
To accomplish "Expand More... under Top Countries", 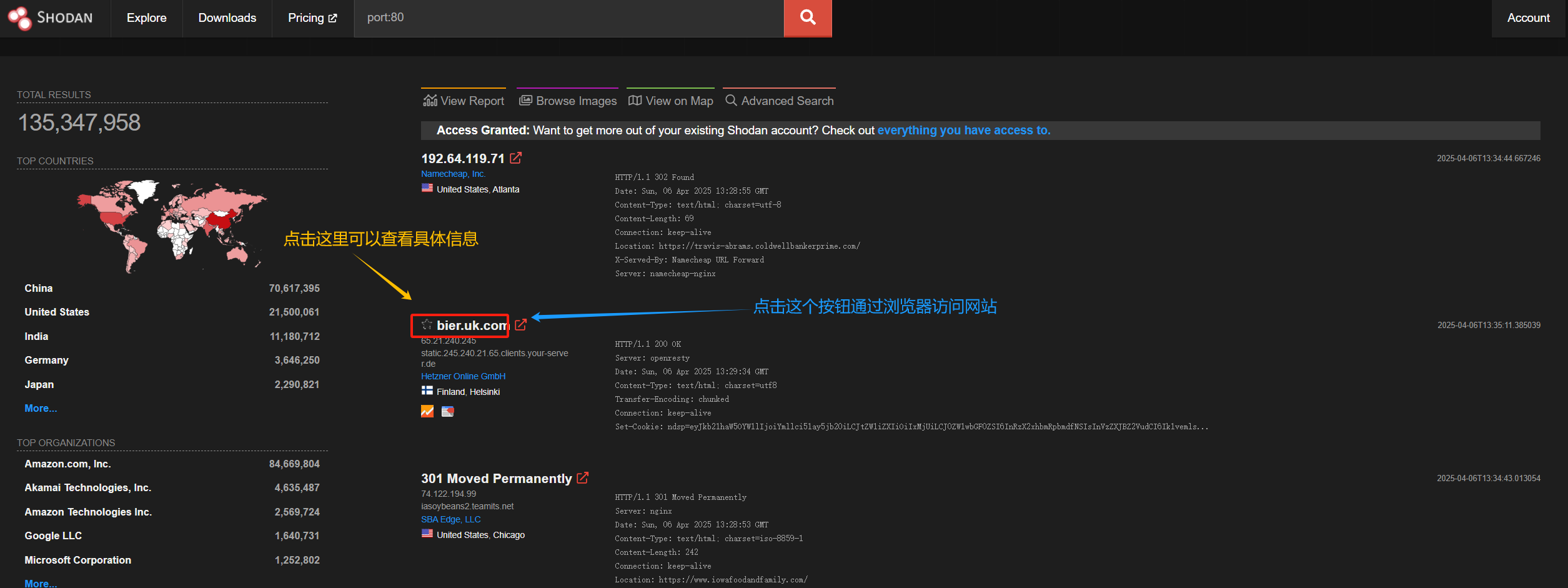I will tap(41, 408).
